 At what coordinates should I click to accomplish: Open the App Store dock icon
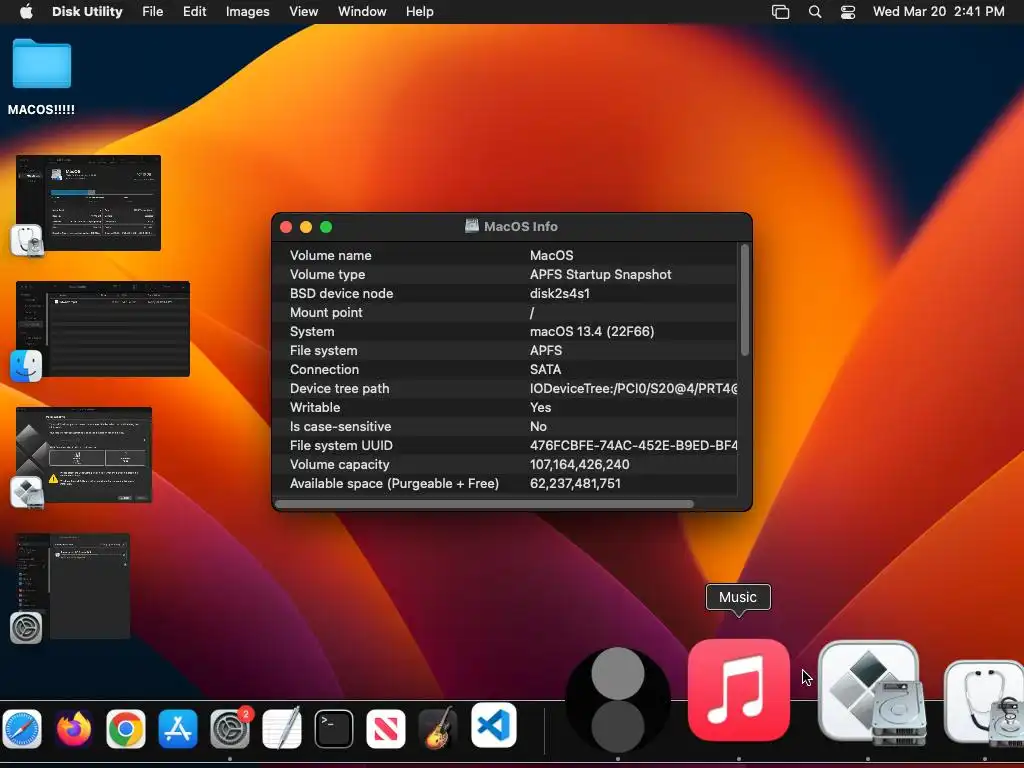(178, 728)
